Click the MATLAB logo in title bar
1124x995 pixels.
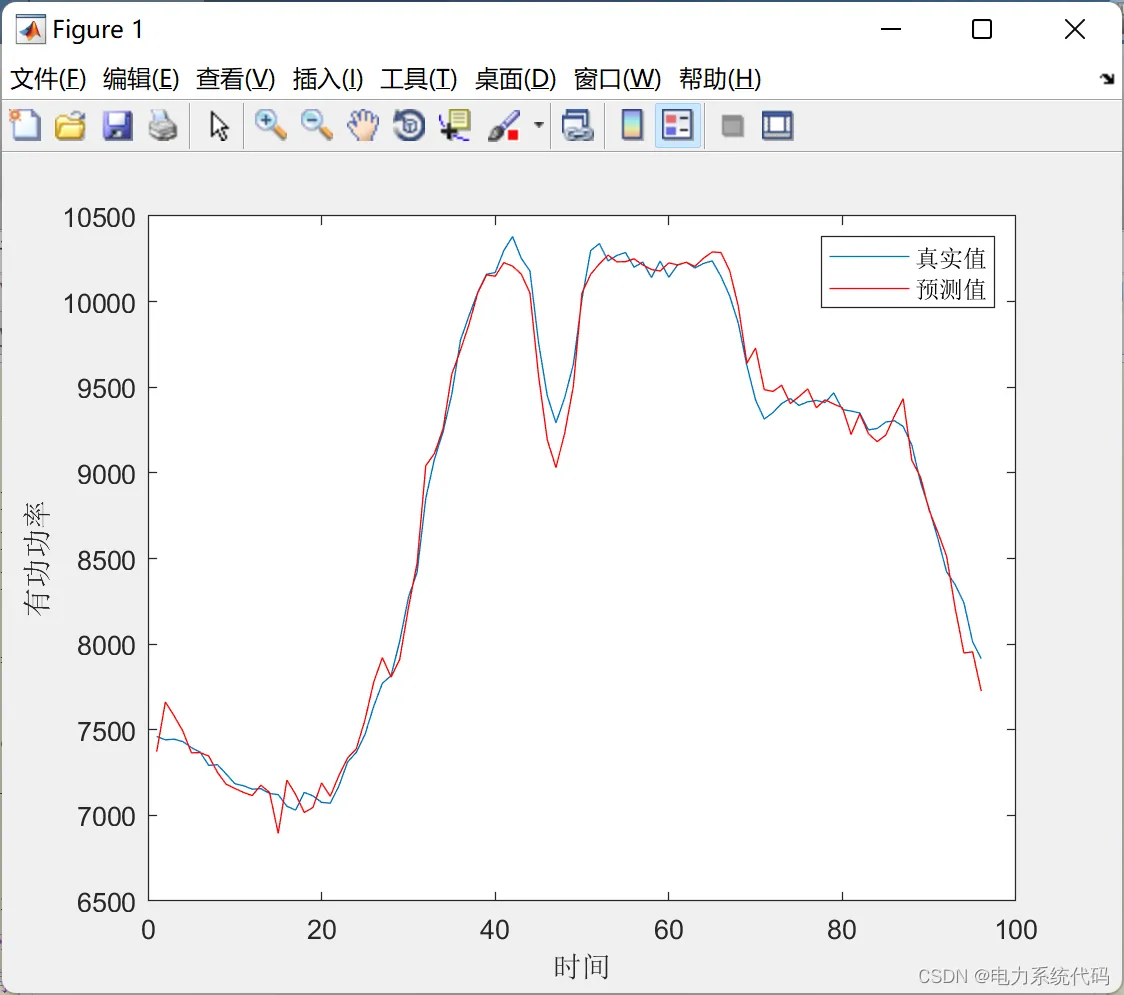coord(30,29)
